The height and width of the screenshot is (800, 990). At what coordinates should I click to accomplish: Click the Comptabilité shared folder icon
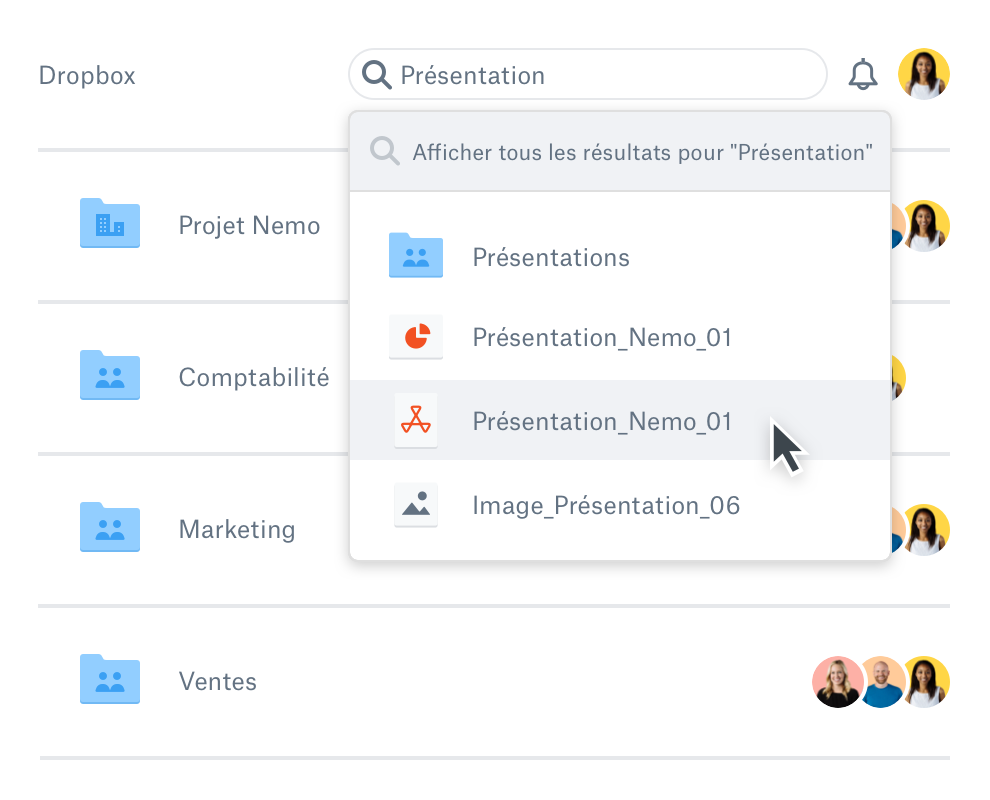(110, 375)
